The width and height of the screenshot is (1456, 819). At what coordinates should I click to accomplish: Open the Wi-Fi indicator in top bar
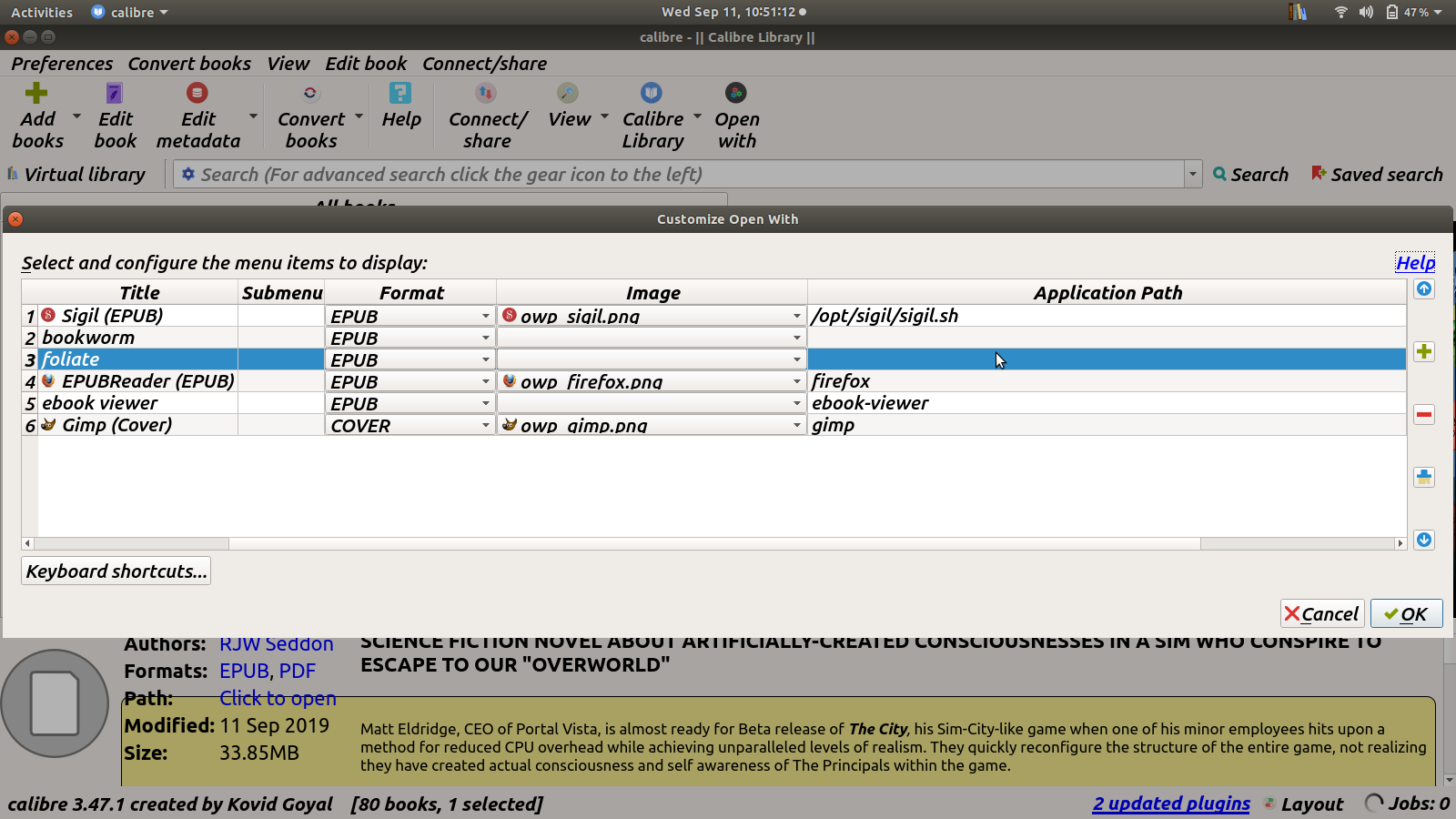(x=1340, y=12)
